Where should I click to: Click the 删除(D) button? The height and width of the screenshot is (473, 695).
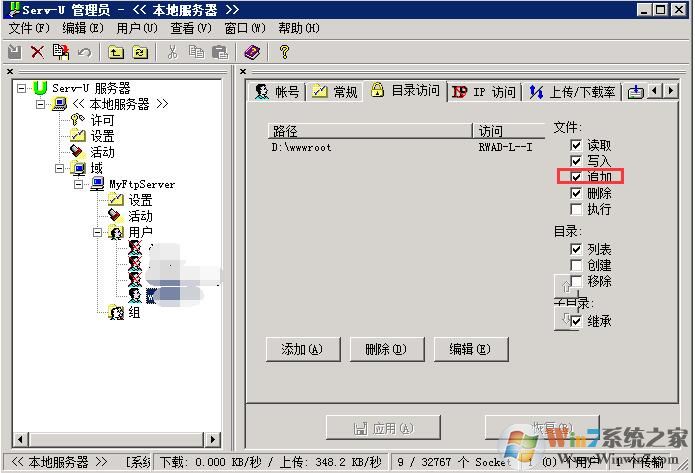(x=387, y=349)
